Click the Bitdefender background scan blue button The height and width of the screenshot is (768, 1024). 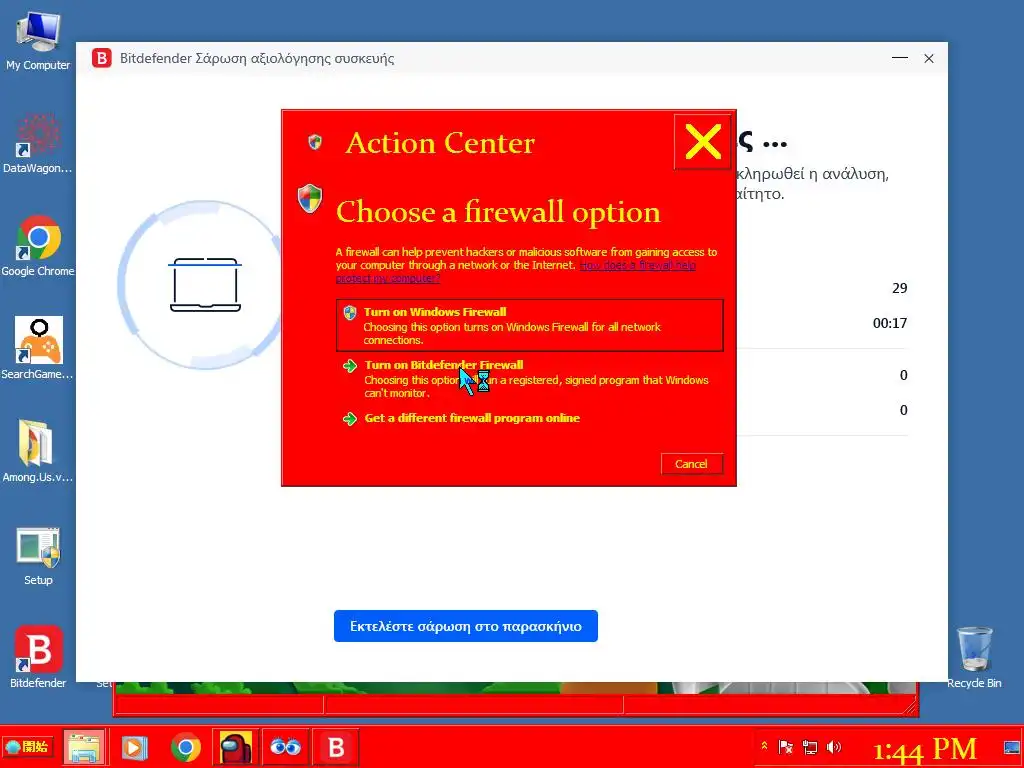(x=466, y=626)
